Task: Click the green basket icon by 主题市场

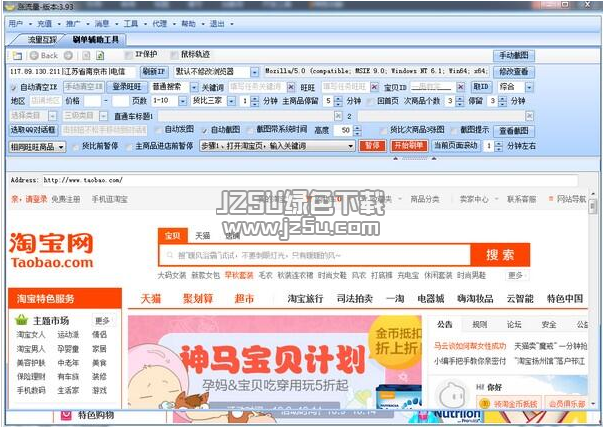Action: point(22,320)
